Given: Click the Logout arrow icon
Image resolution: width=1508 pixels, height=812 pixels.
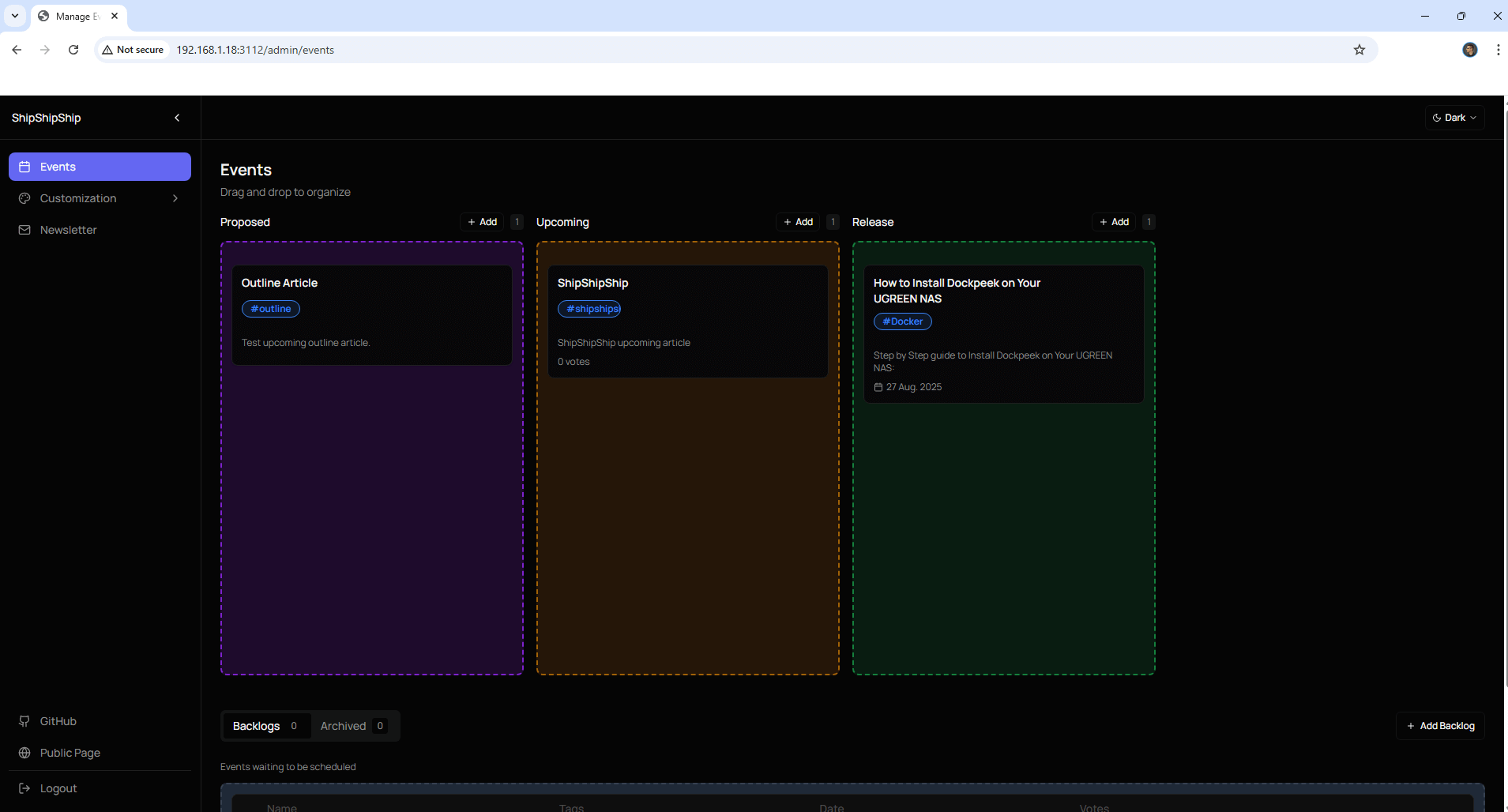Looking at the screenshot, I should (24, 788).
